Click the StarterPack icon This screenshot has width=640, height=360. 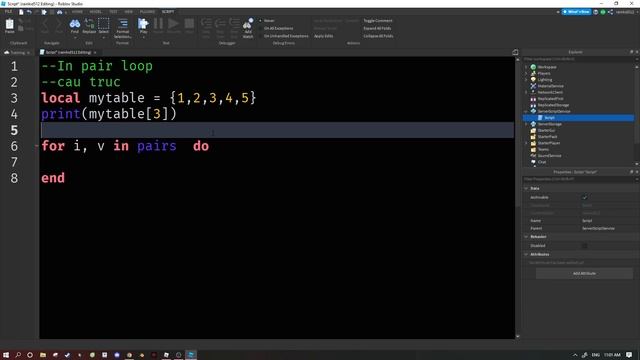click(533, 137)
